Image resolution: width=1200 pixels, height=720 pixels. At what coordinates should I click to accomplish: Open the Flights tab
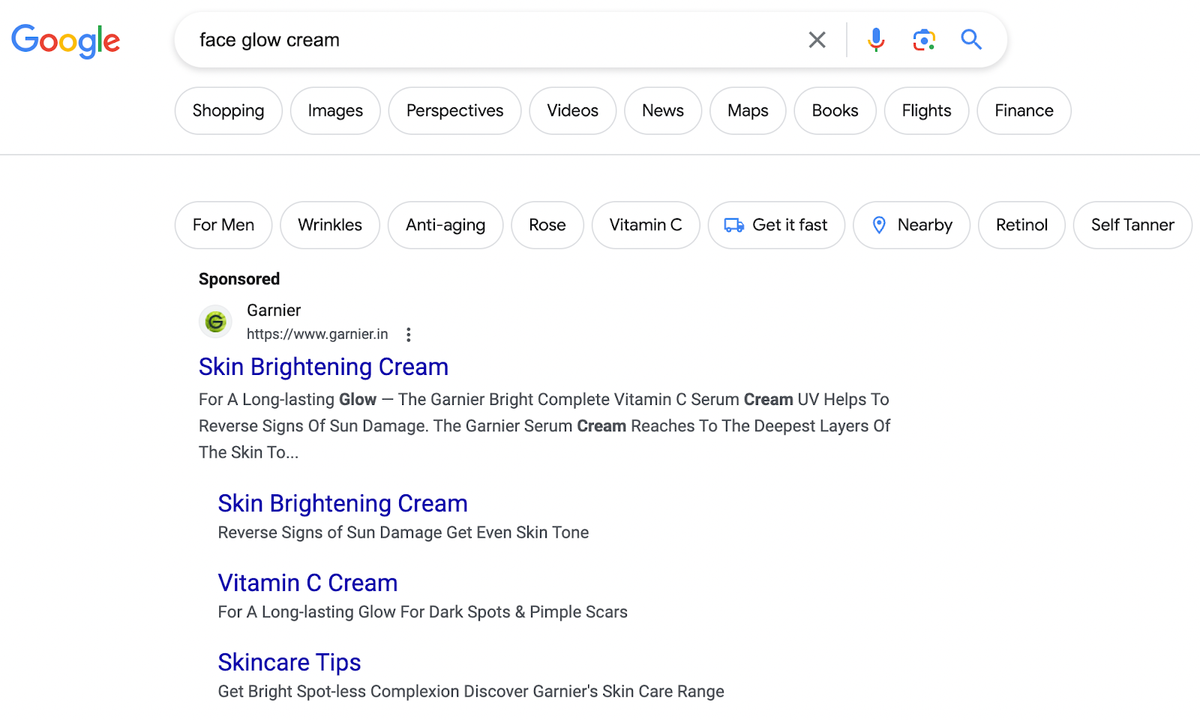(926, 111)
